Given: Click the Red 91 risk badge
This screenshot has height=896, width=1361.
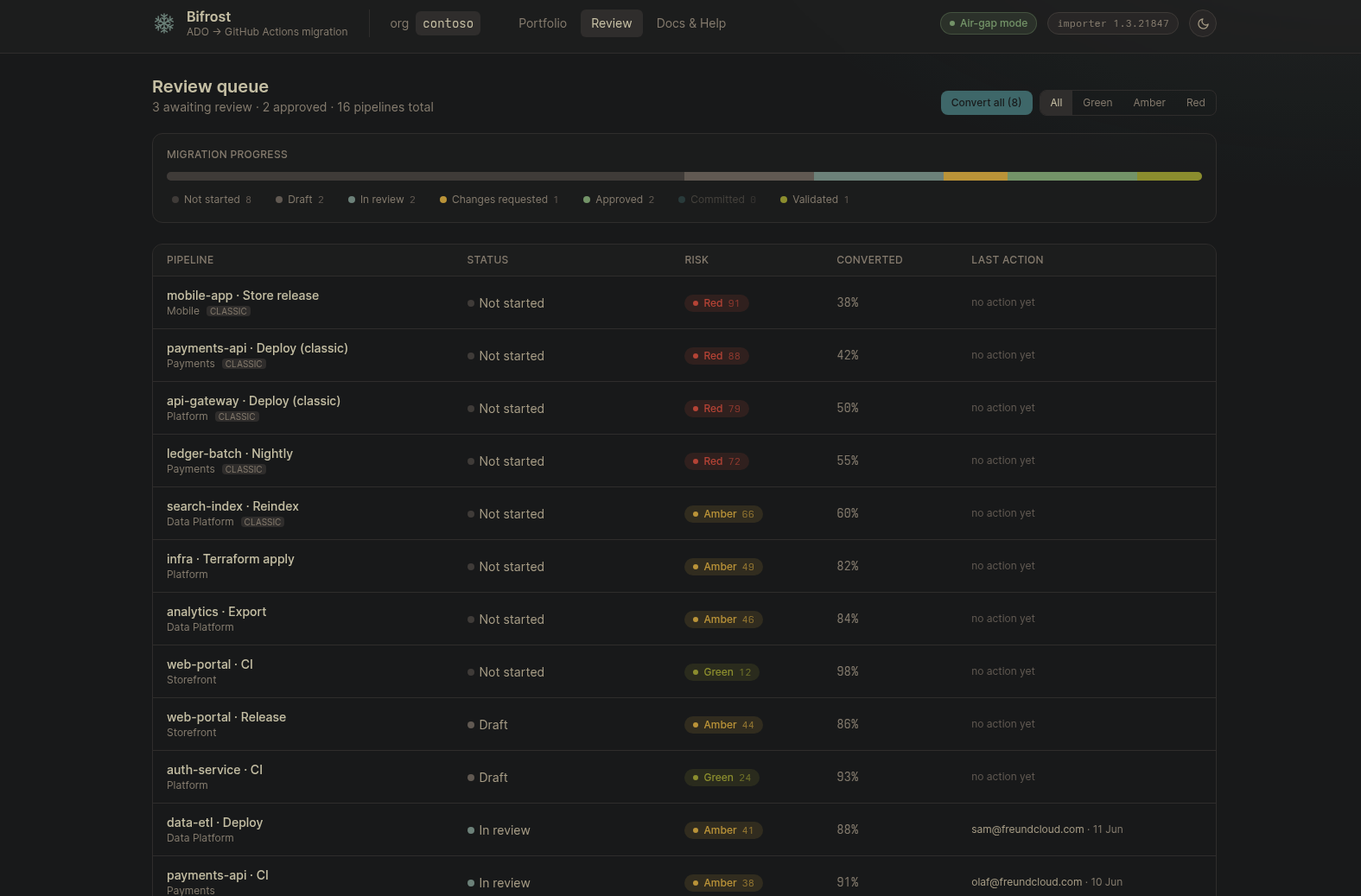Looking at the screenshot, I should 716,303.
